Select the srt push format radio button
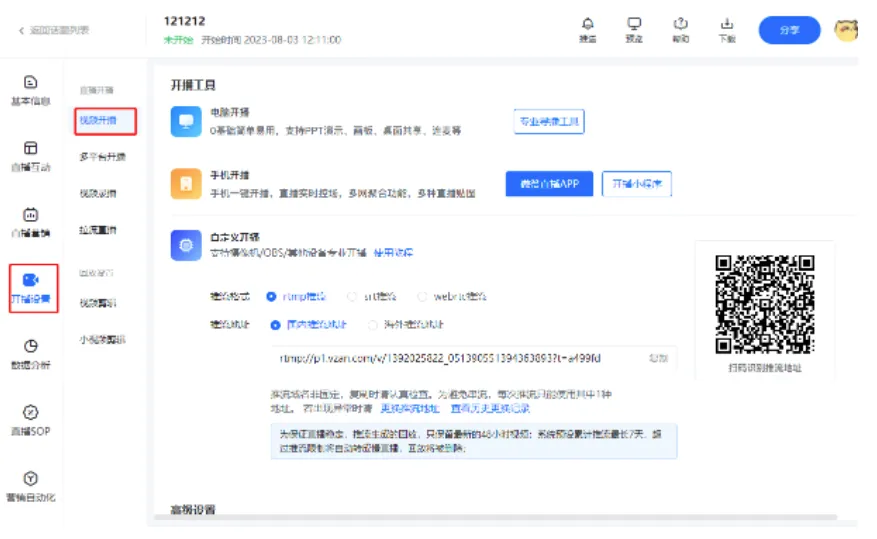This screenshot has height=539, width=877. click(x=352, y=297)
